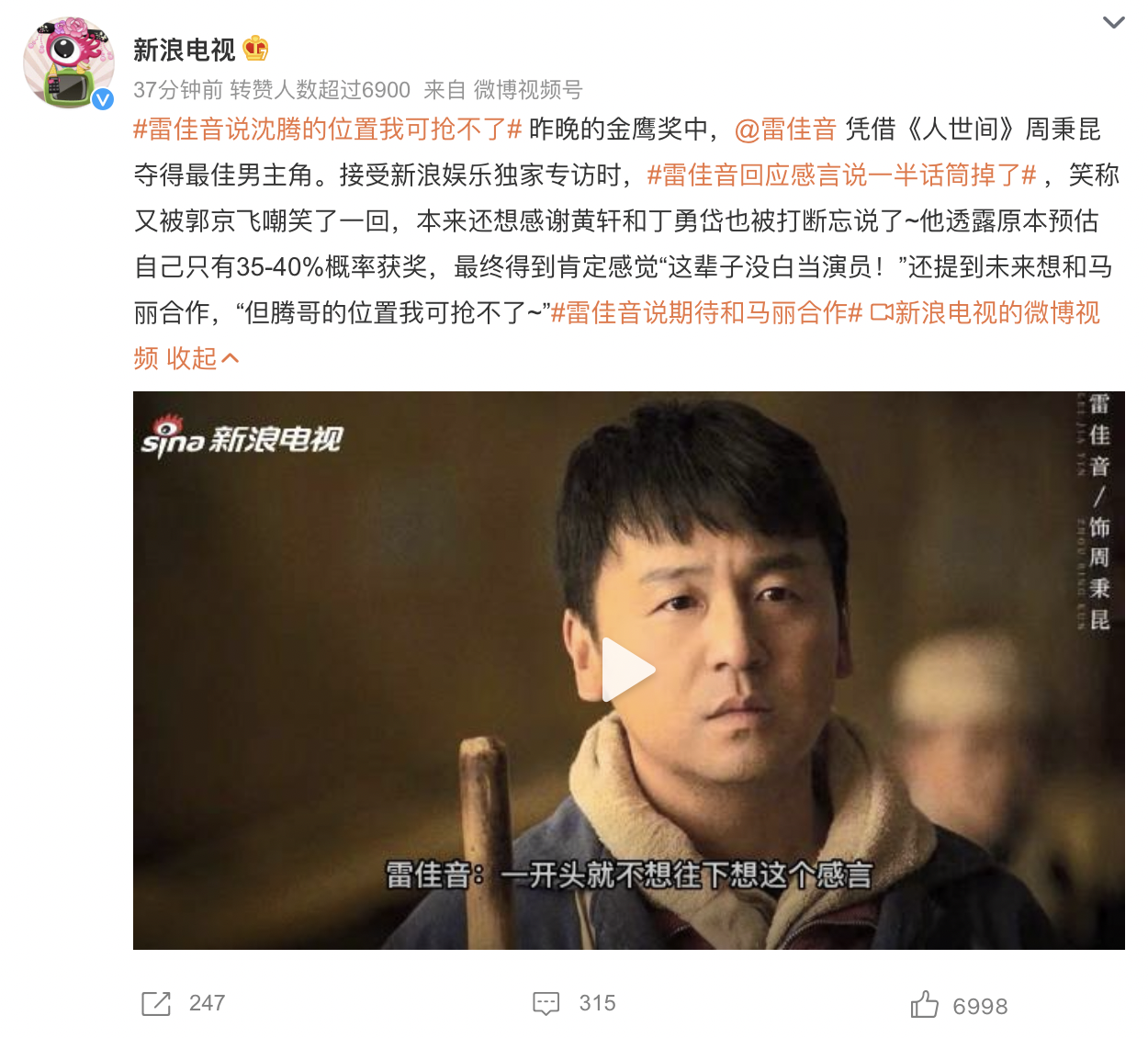Open hashtag #雷佳音说沈腾的位置我可抢不了#
Image resolution: width=1148 pixels, height=1038 pixels.
click(x=328, y=130)
